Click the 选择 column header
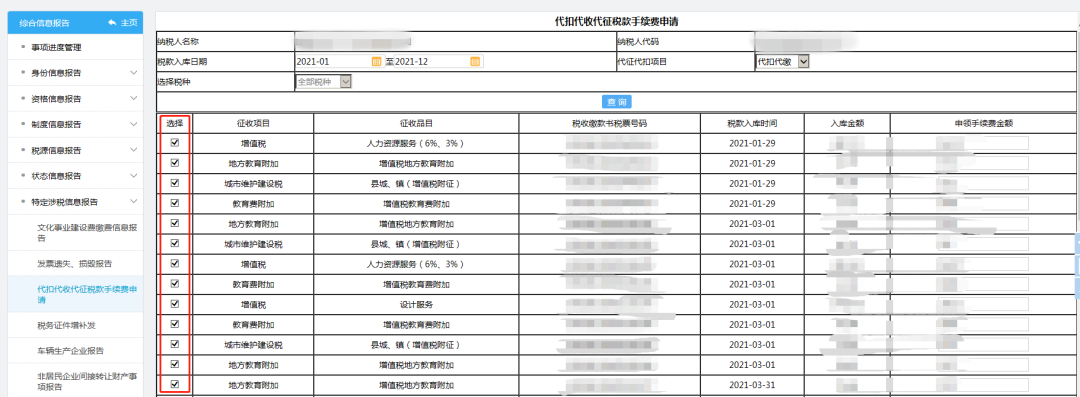 (x=175, y=123)
